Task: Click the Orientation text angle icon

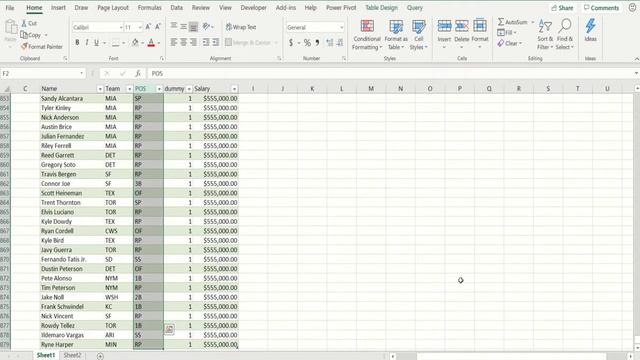Action: point(207,27)
